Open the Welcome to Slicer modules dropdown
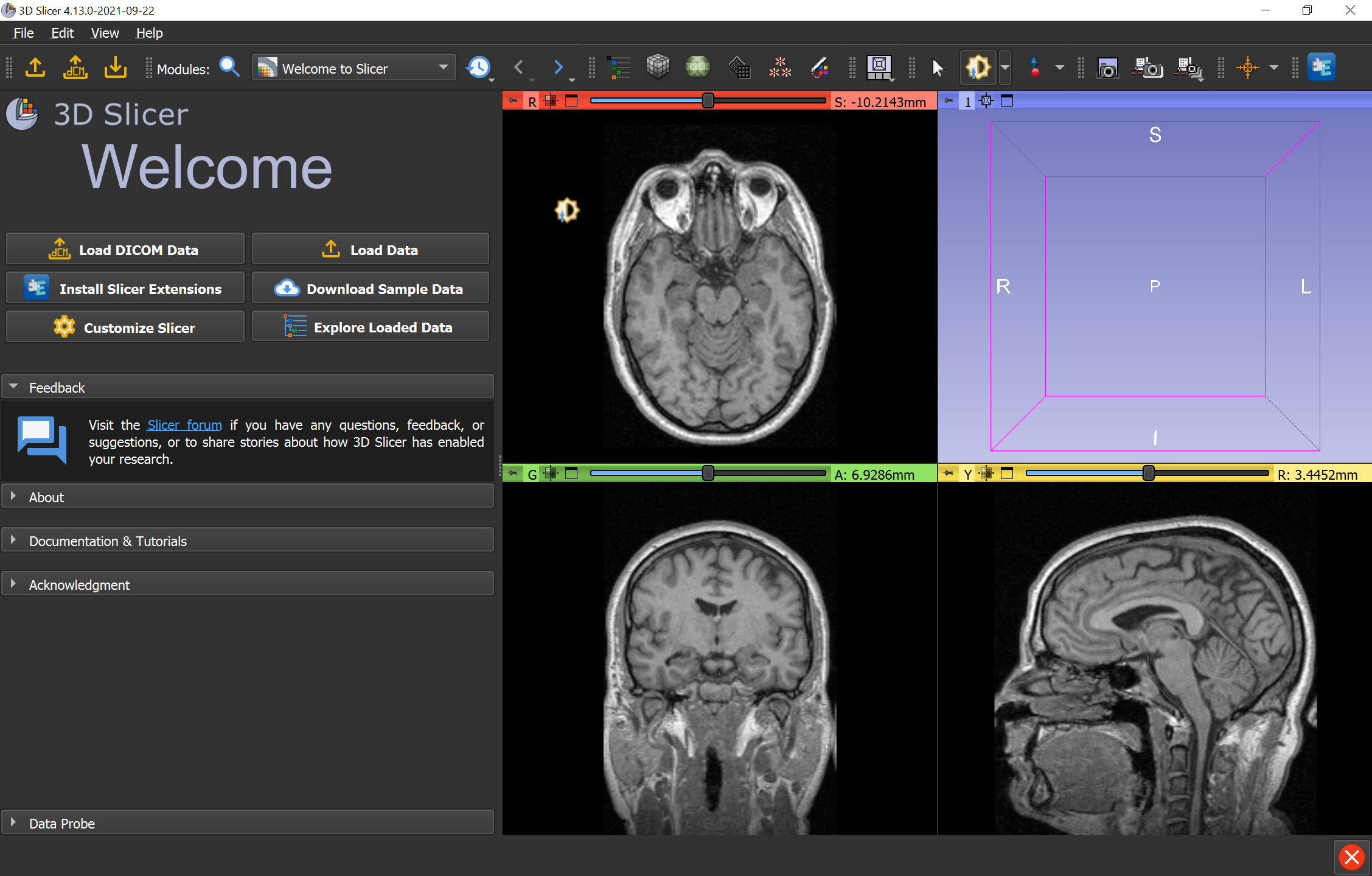 pos(353,68)
